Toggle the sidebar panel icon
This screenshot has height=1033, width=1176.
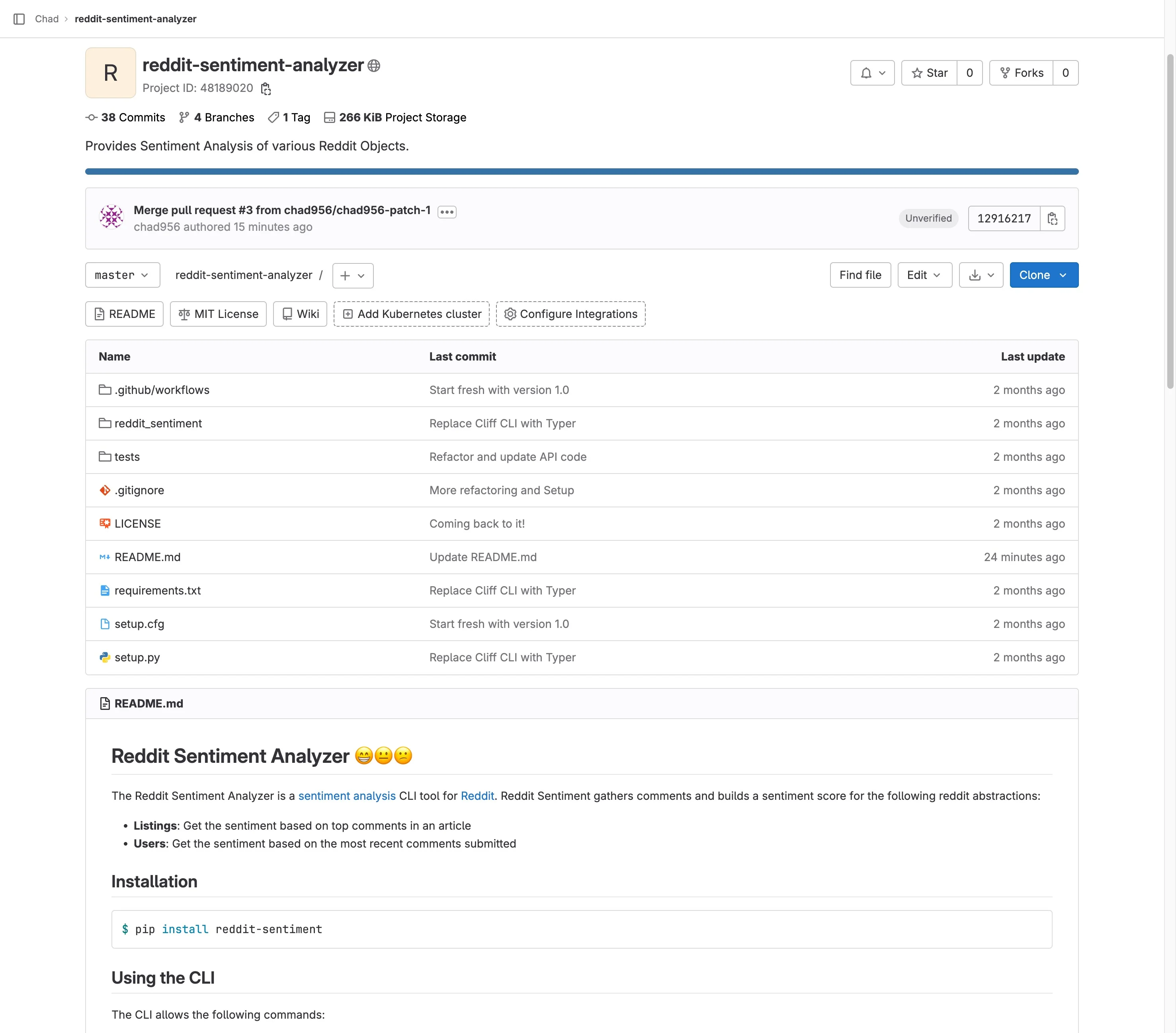(x=19, y=19)
